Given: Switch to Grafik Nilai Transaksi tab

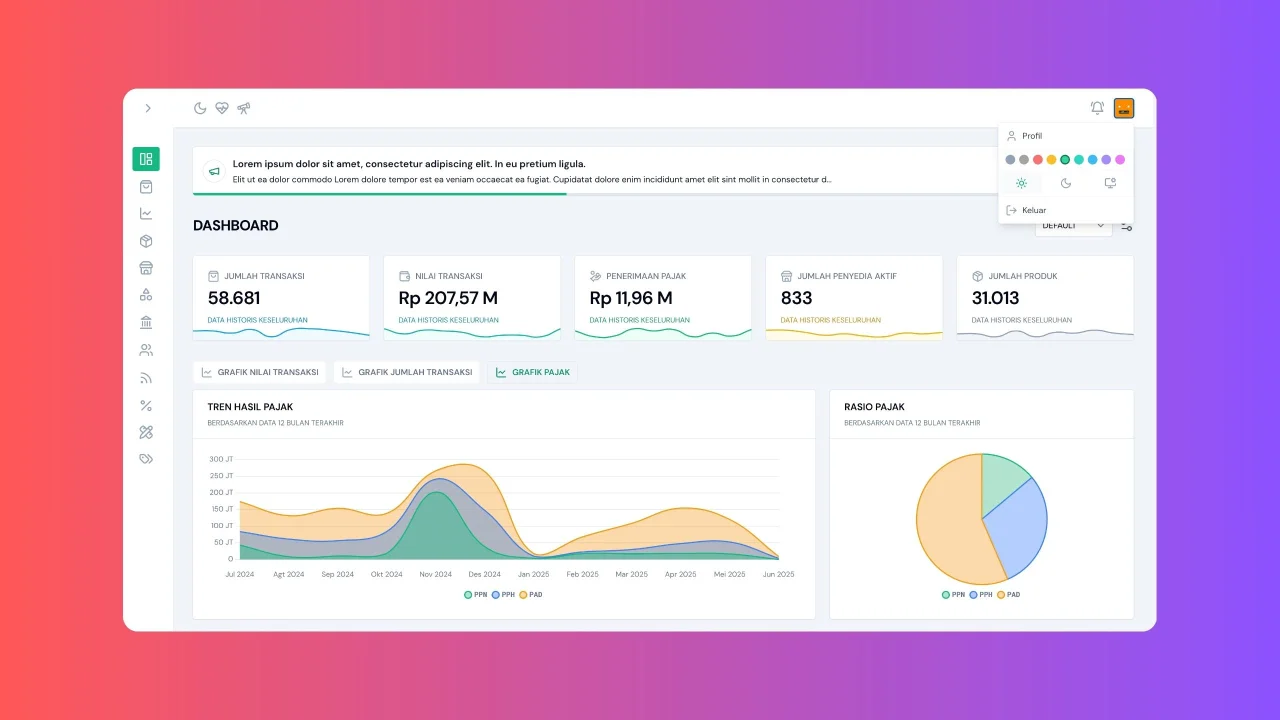Looking at the screenshot, I should [260, 372].
